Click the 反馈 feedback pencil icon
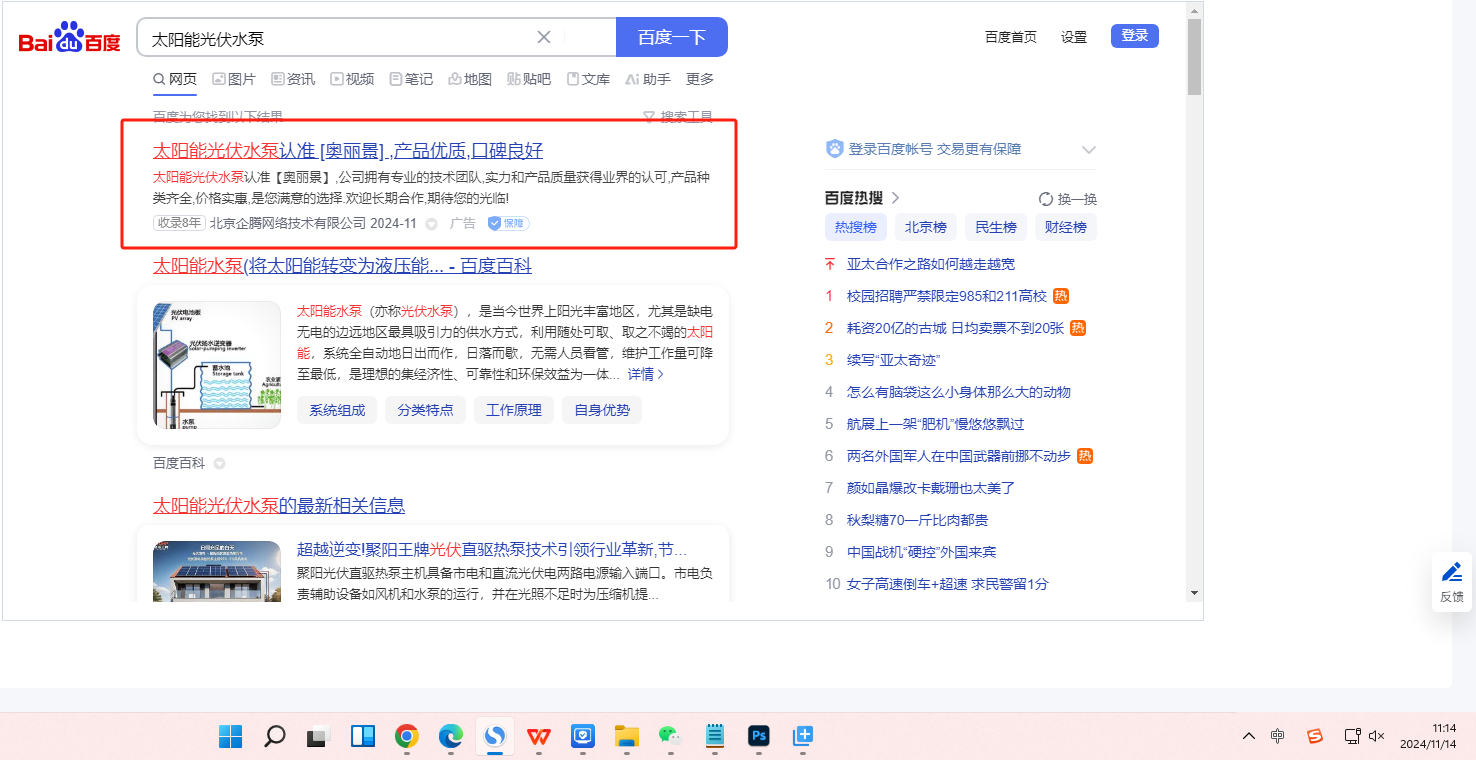 click(x=1451, y=573)
